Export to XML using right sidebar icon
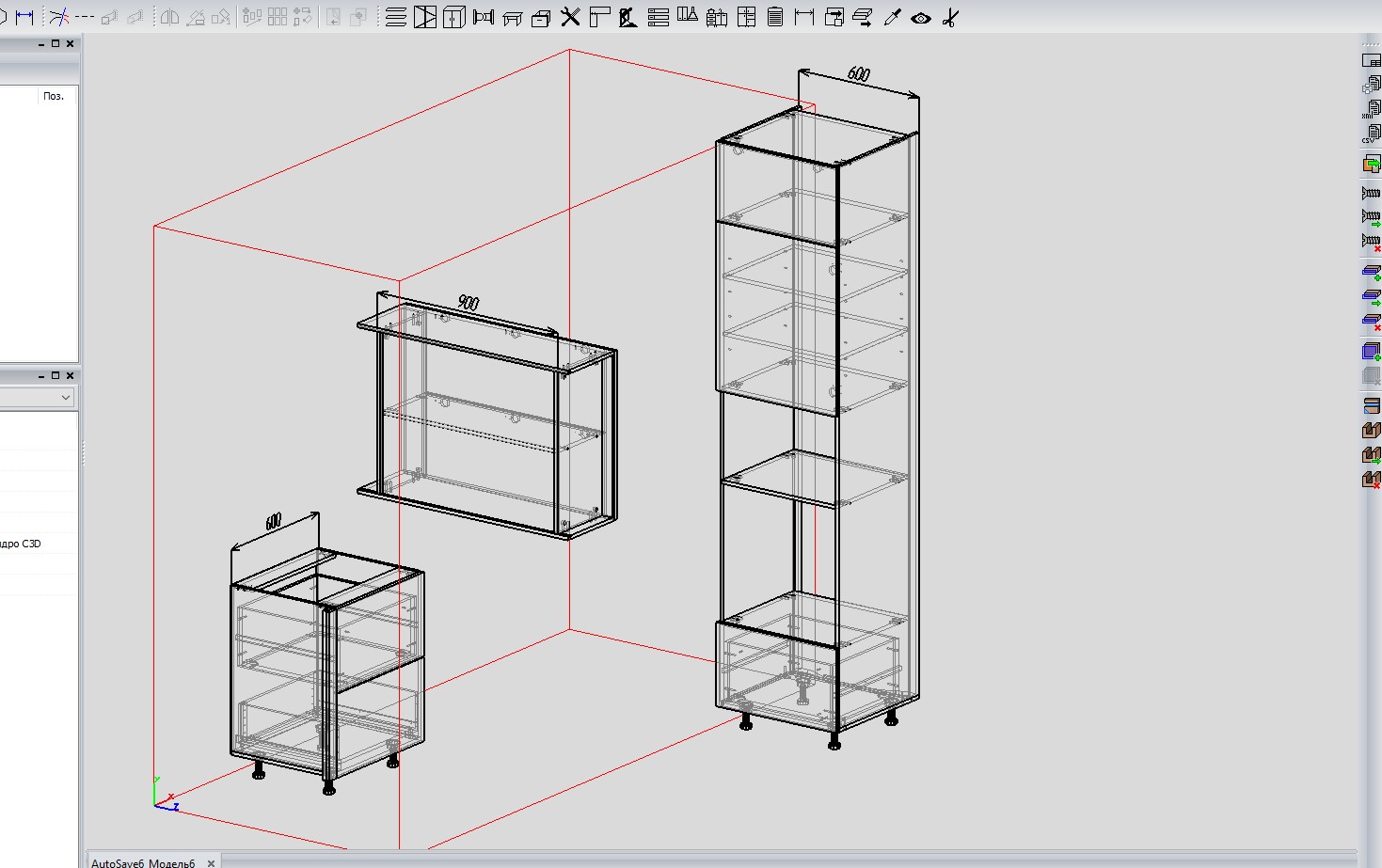The image size is (1382, 868). coord(1371,109)
